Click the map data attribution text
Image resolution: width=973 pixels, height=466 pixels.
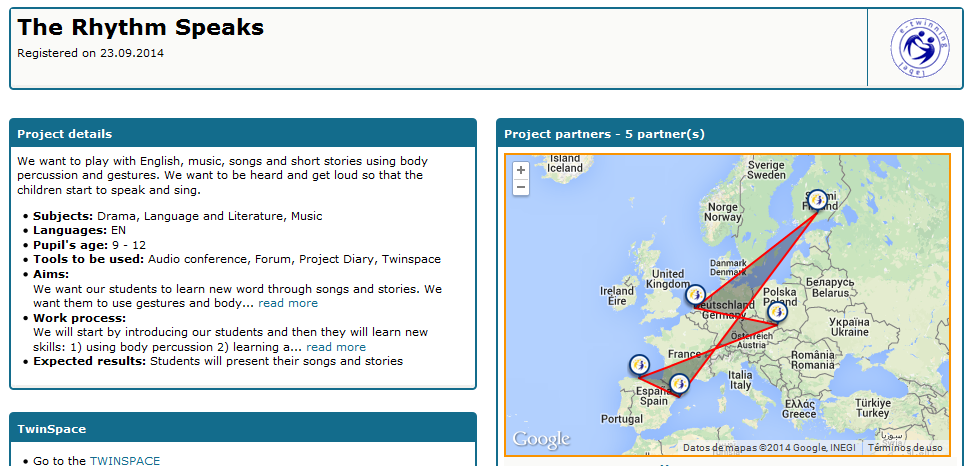769,447
